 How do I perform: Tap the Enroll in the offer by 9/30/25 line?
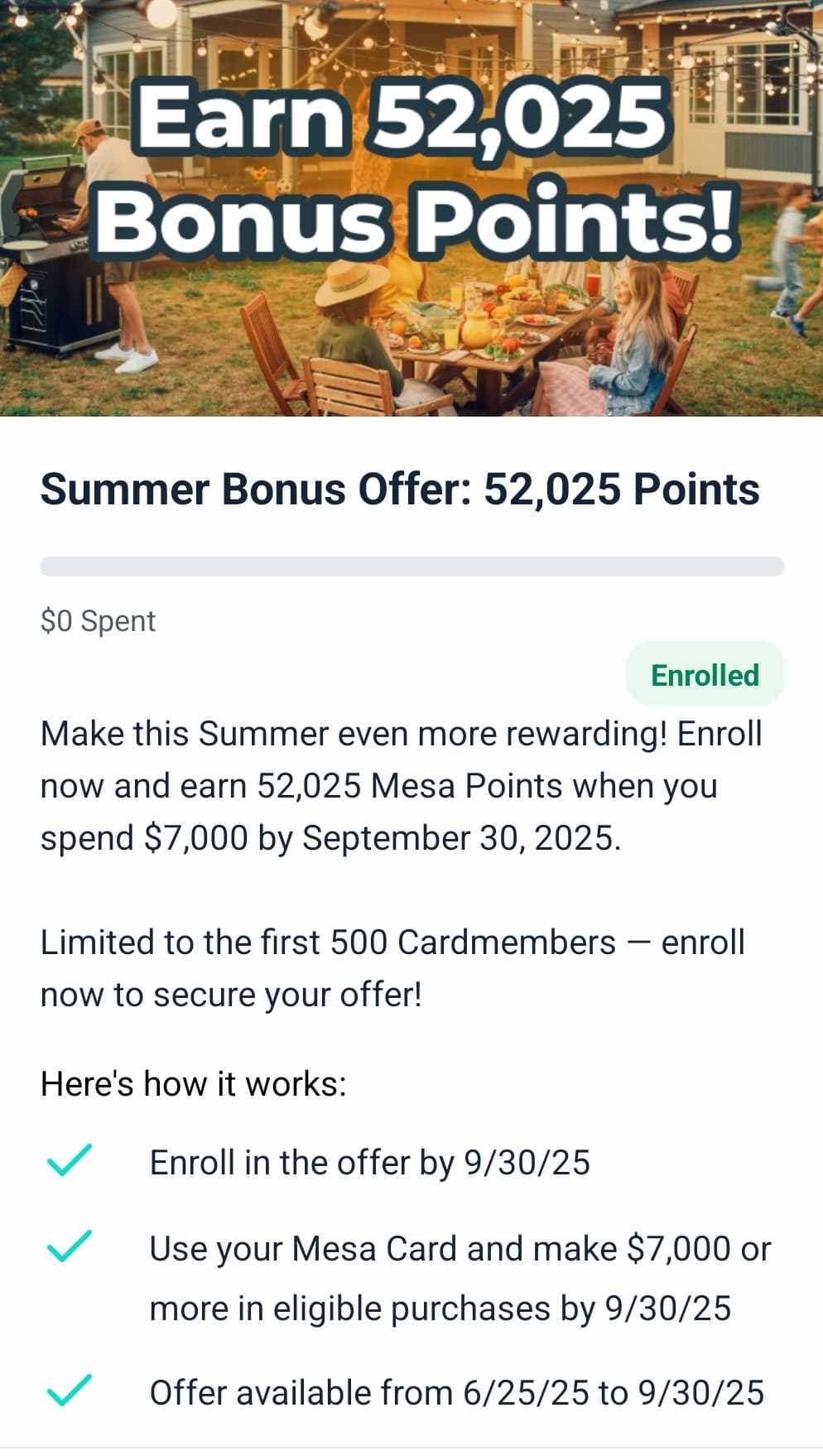point(369,1162)
